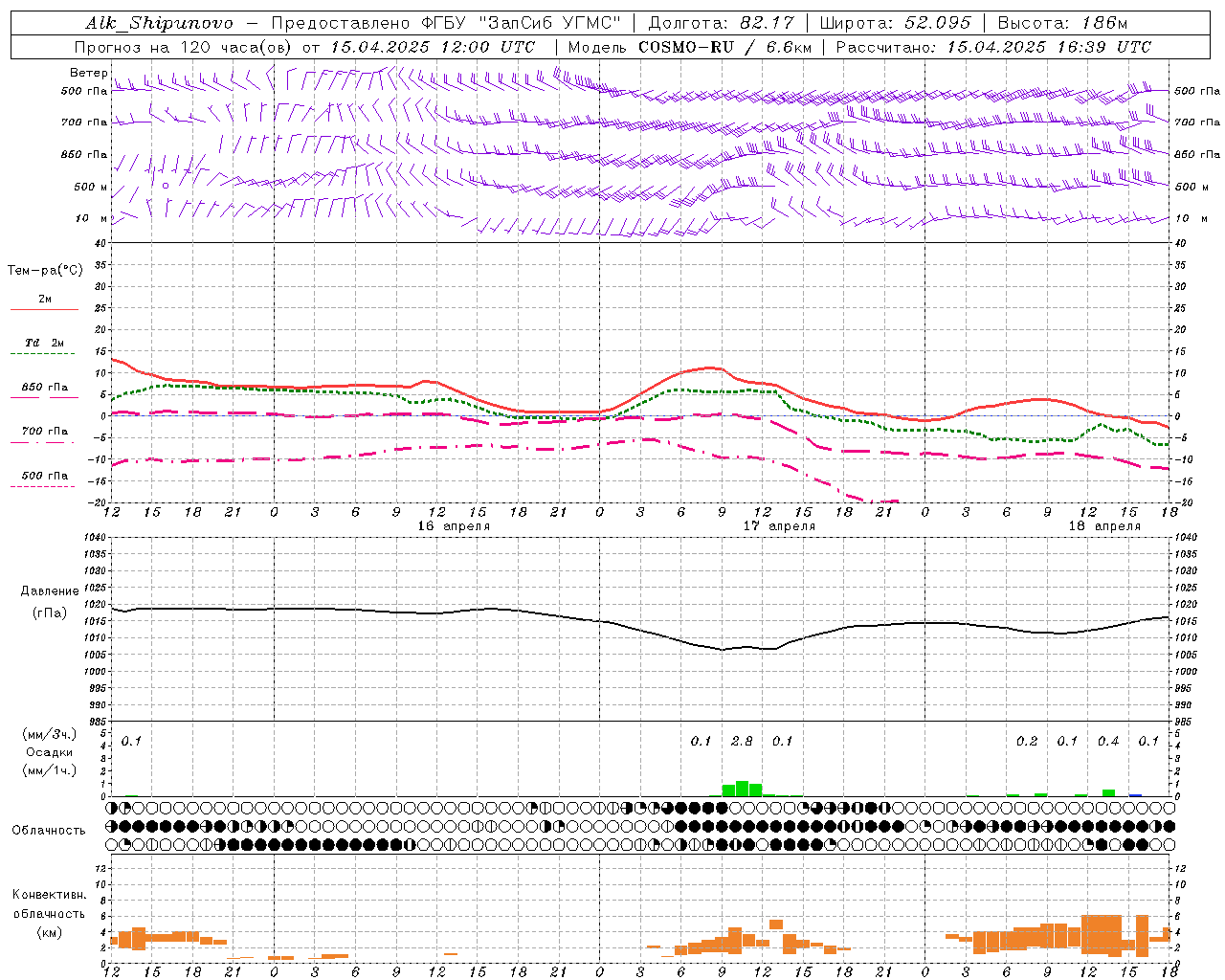This screenshot has height=980, width=1225.
Task: Click the tallest green precipitation bar
Action: pyautogui.click(x=742, y=789)
